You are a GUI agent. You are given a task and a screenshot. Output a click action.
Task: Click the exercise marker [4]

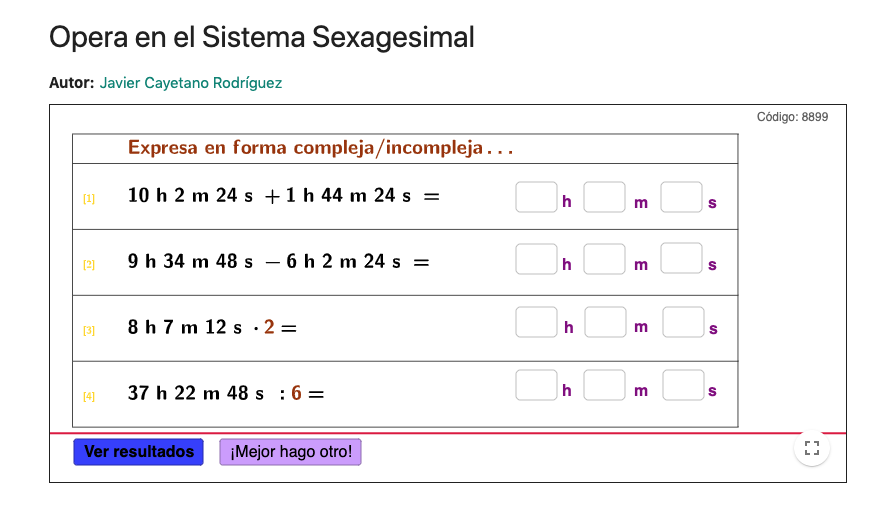(x=89, y=396)
